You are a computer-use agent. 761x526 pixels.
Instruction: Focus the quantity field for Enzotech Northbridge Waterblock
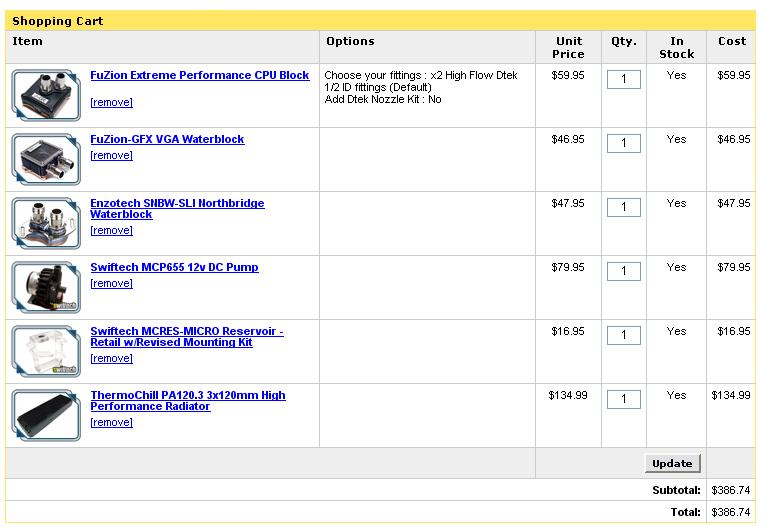(x=624, y=207)
